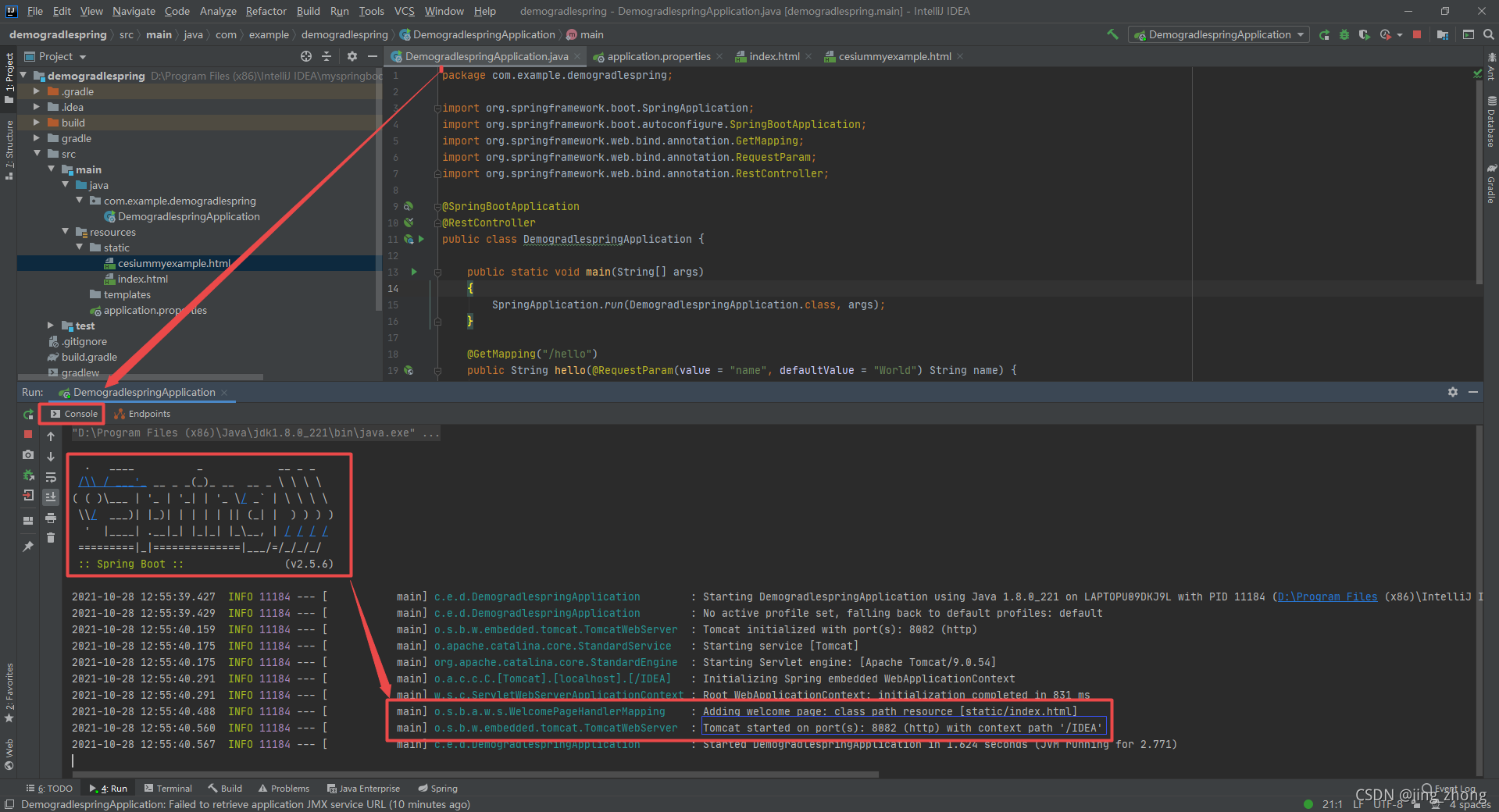Collapse all in the Project panel

pyautogui.click(x=327, y=56)
